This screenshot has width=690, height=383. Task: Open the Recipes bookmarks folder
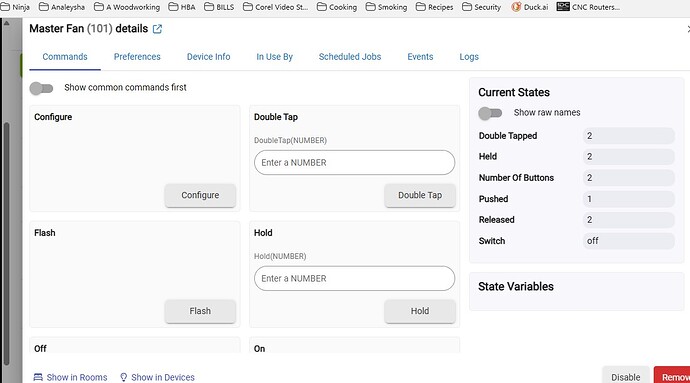click(435, 7)
